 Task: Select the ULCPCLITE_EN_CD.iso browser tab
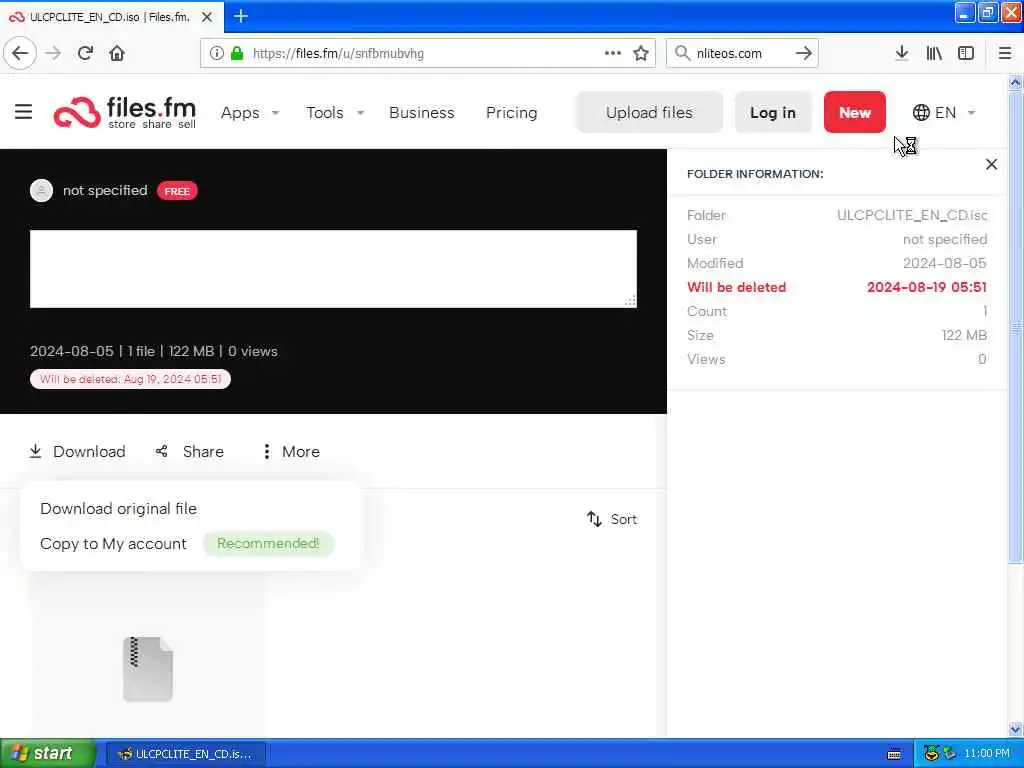(x=111, y=17)
